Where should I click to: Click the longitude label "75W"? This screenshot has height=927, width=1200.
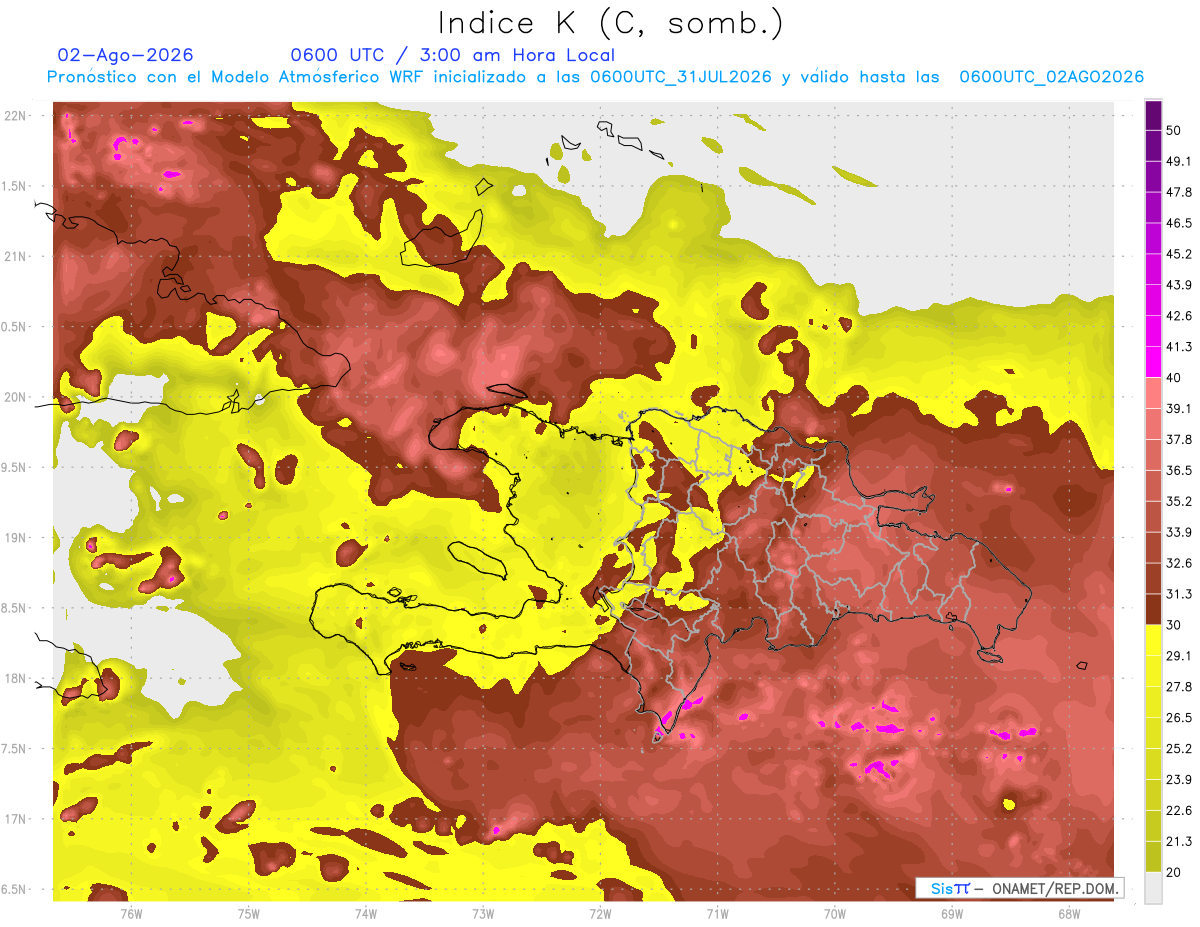249,914
